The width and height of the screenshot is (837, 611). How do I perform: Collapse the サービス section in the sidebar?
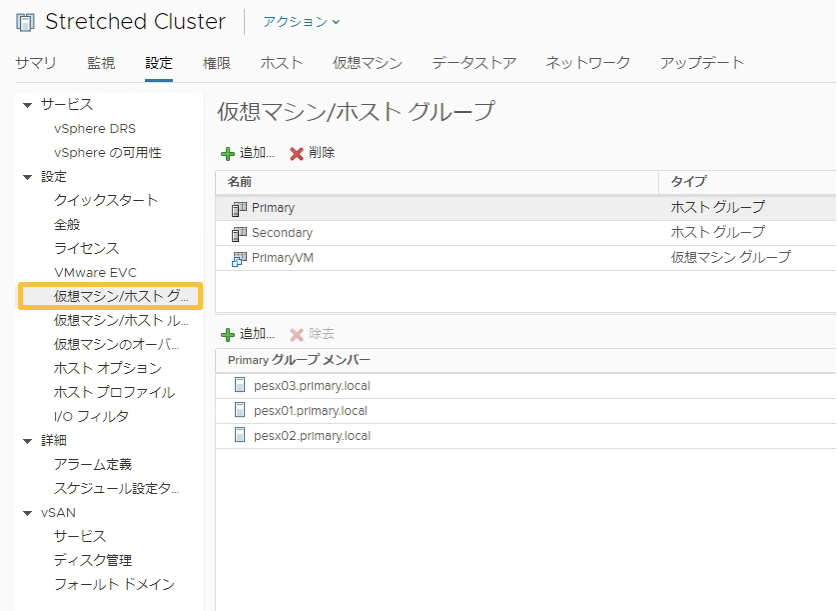click(28, 105)
